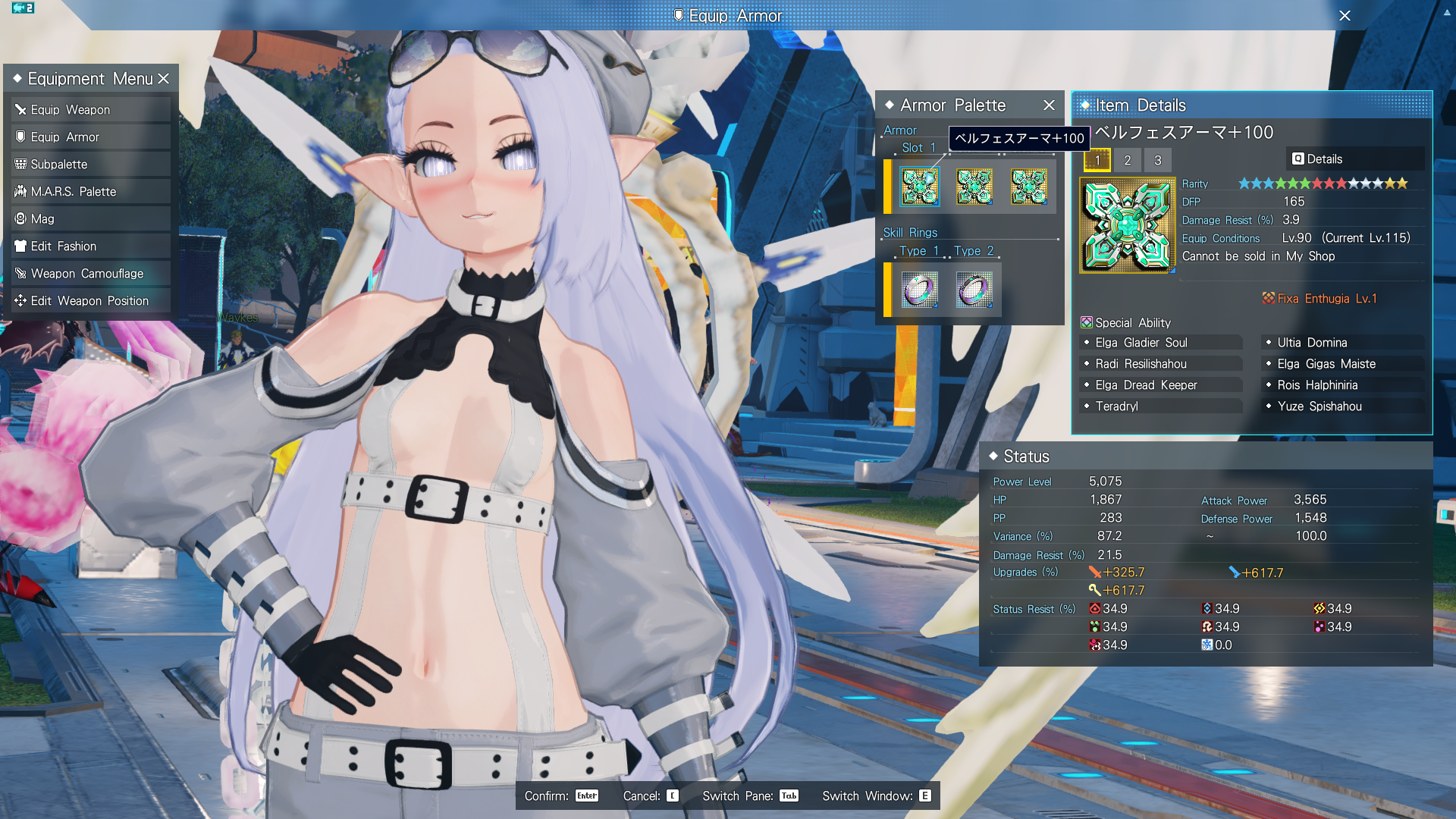Screen dimensions: 1456x819
Task: Close the Equipment Menu panel
Action: (x=163, y=79)
